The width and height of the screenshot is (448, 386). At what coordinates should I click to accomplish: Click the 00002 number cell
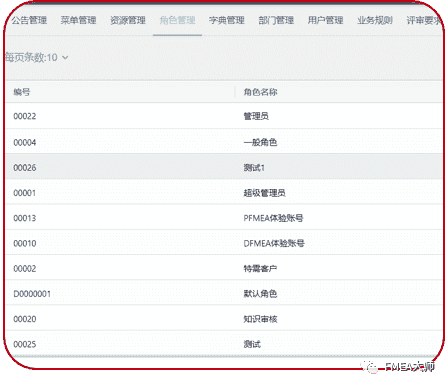coord(25,269)
